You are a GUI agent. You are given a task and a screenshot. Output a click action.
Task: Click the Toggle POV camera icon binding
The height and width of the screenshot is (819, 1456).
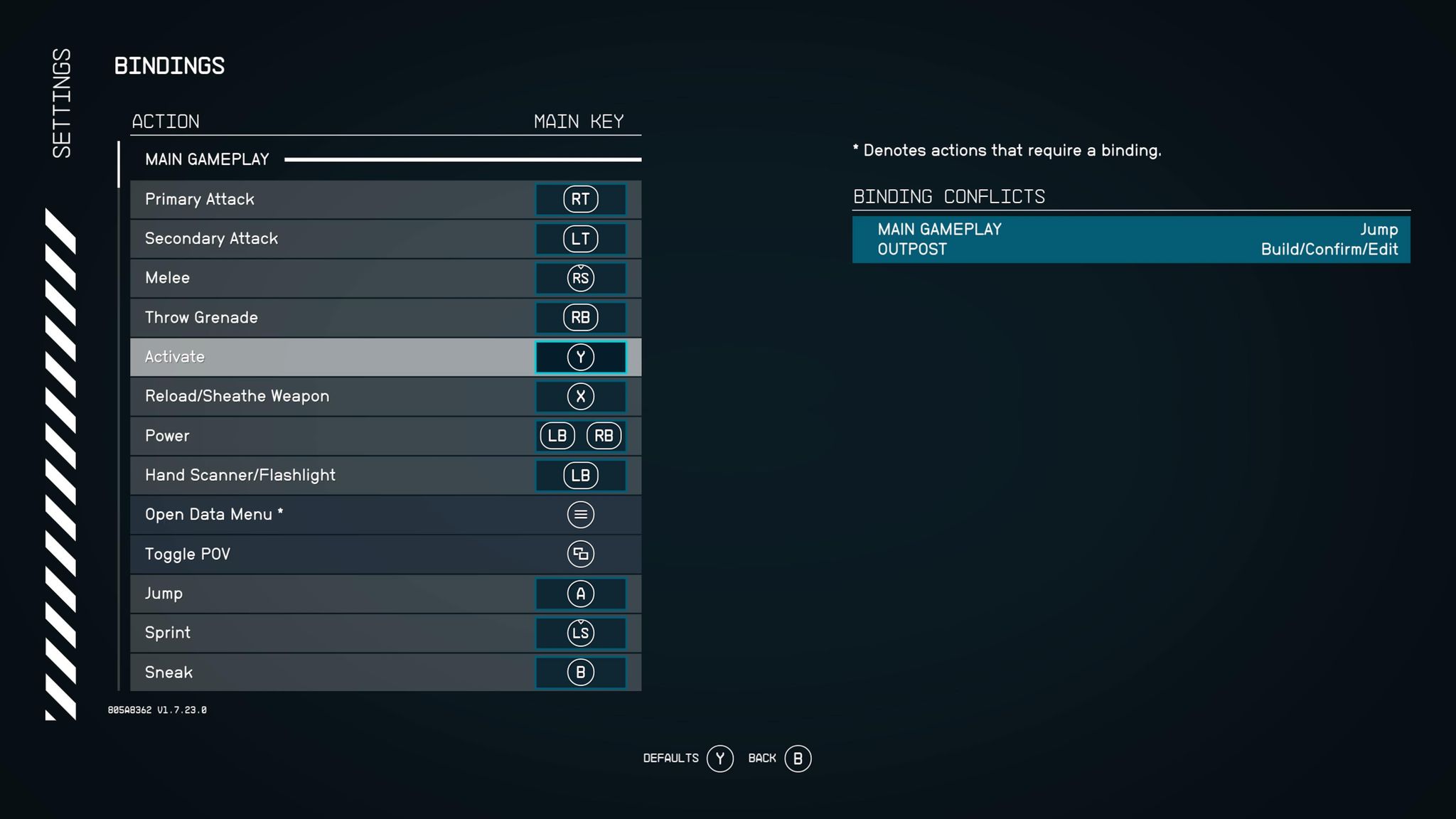pyautogui.click(x=580, y=553)
